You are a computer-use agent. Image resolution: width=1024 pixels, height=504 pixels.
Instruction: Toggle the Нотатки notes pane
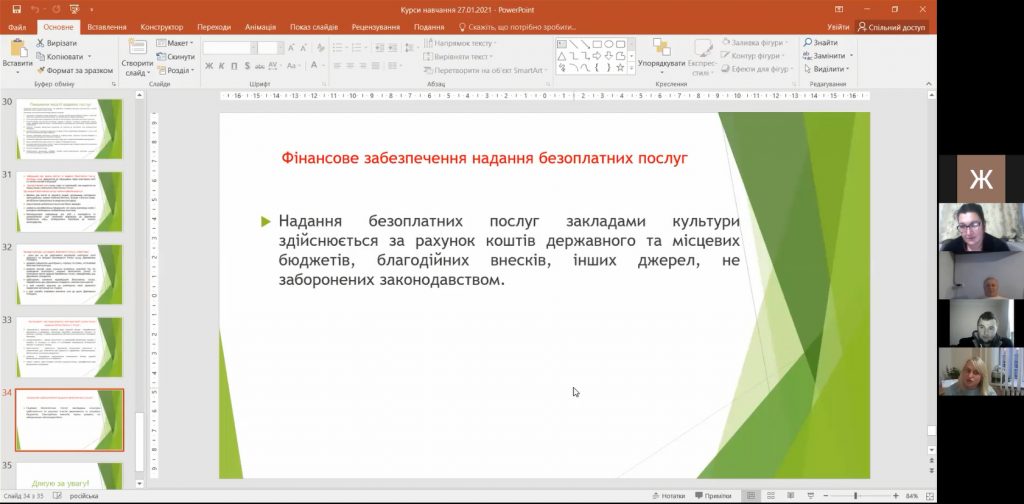pyautogui.click(x=667, y=496)
